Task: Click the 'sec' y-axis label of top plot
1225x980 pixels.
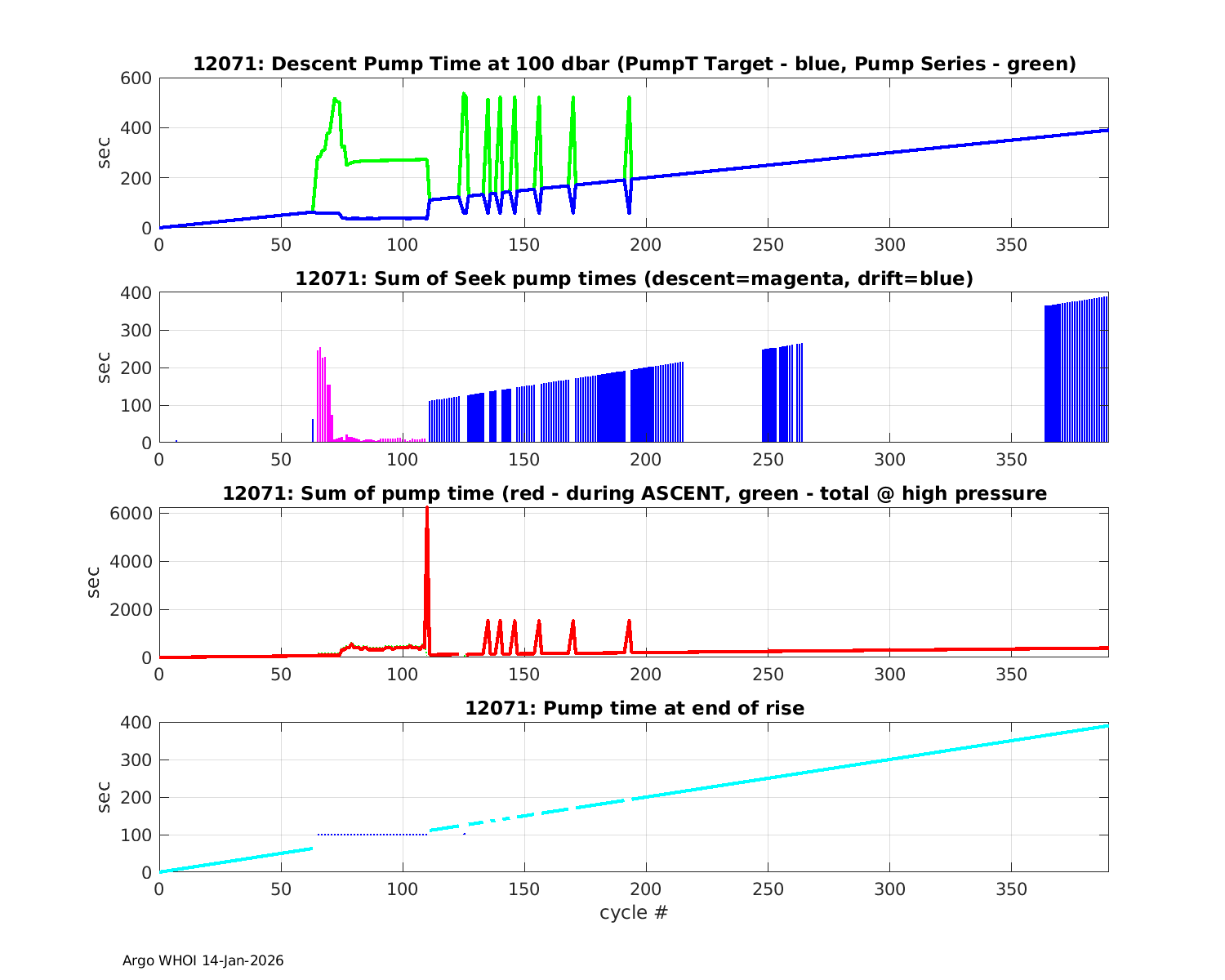Action: click(104, 153)
